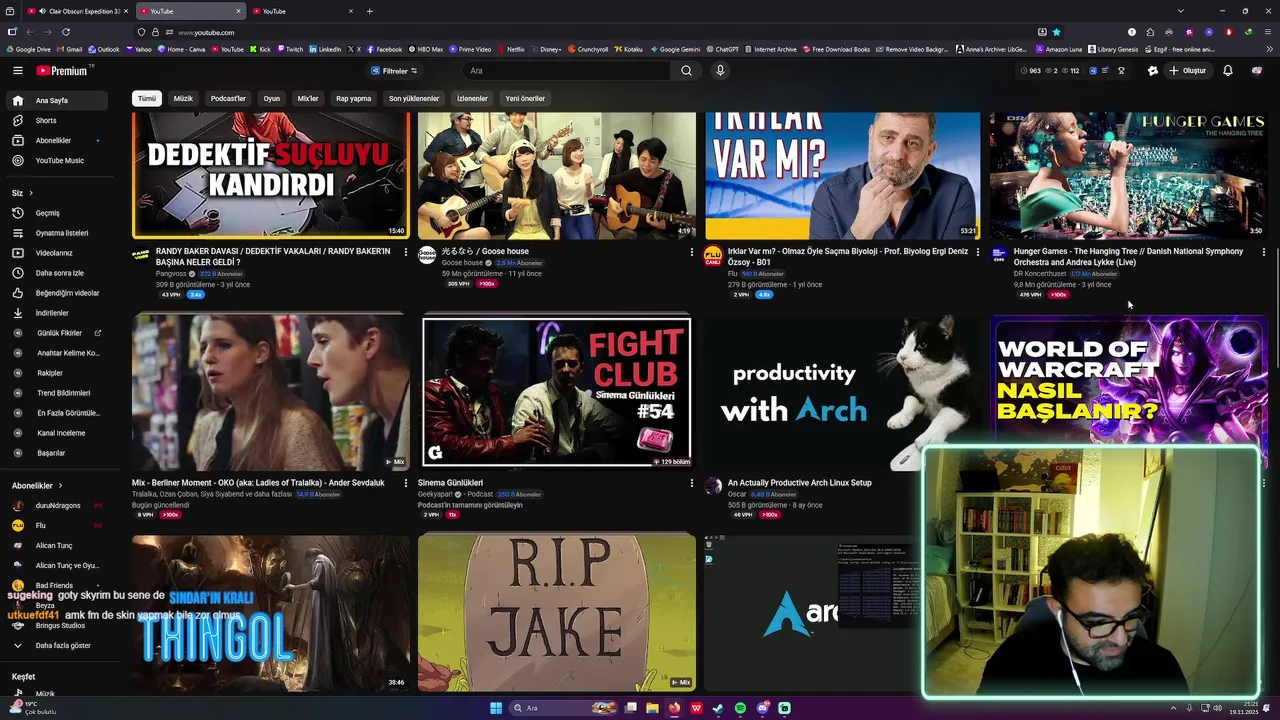Open the Filtreler filter button
Image resolution: width=1280 pixels, height=720 pixels.
(x=394, y=71)
